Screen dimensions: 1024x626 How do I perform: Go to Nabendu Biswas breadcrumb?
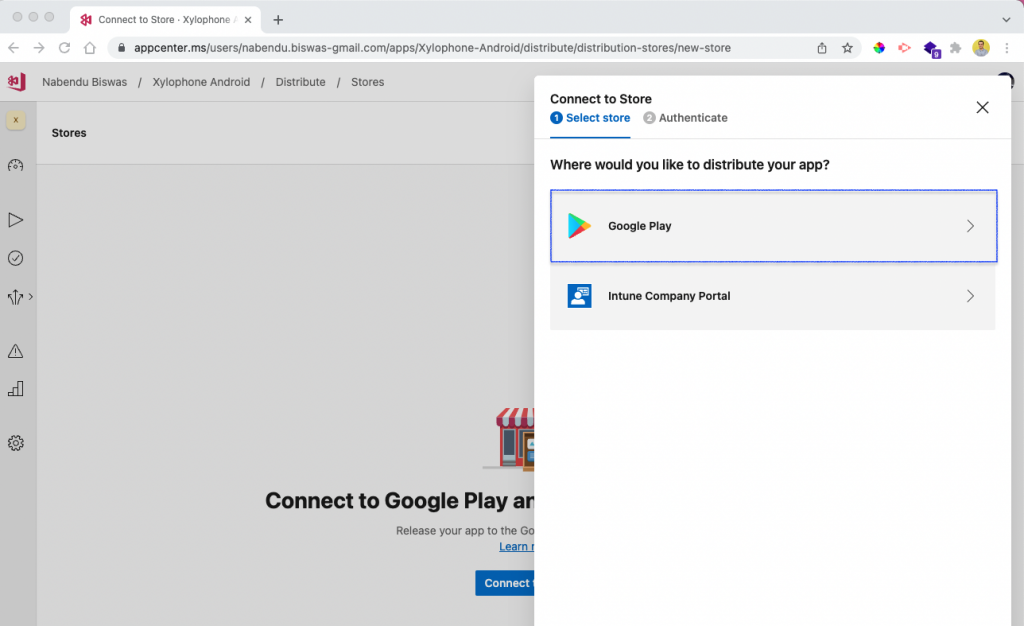pyautogui.click(x=85, y=82)
